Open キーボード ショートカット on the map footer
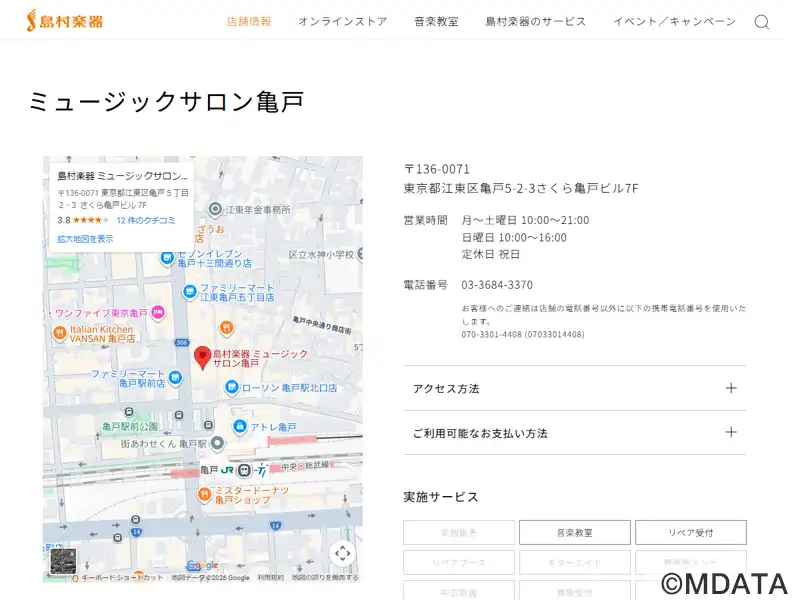Screen dimensions: 800x600 point(122,578)
